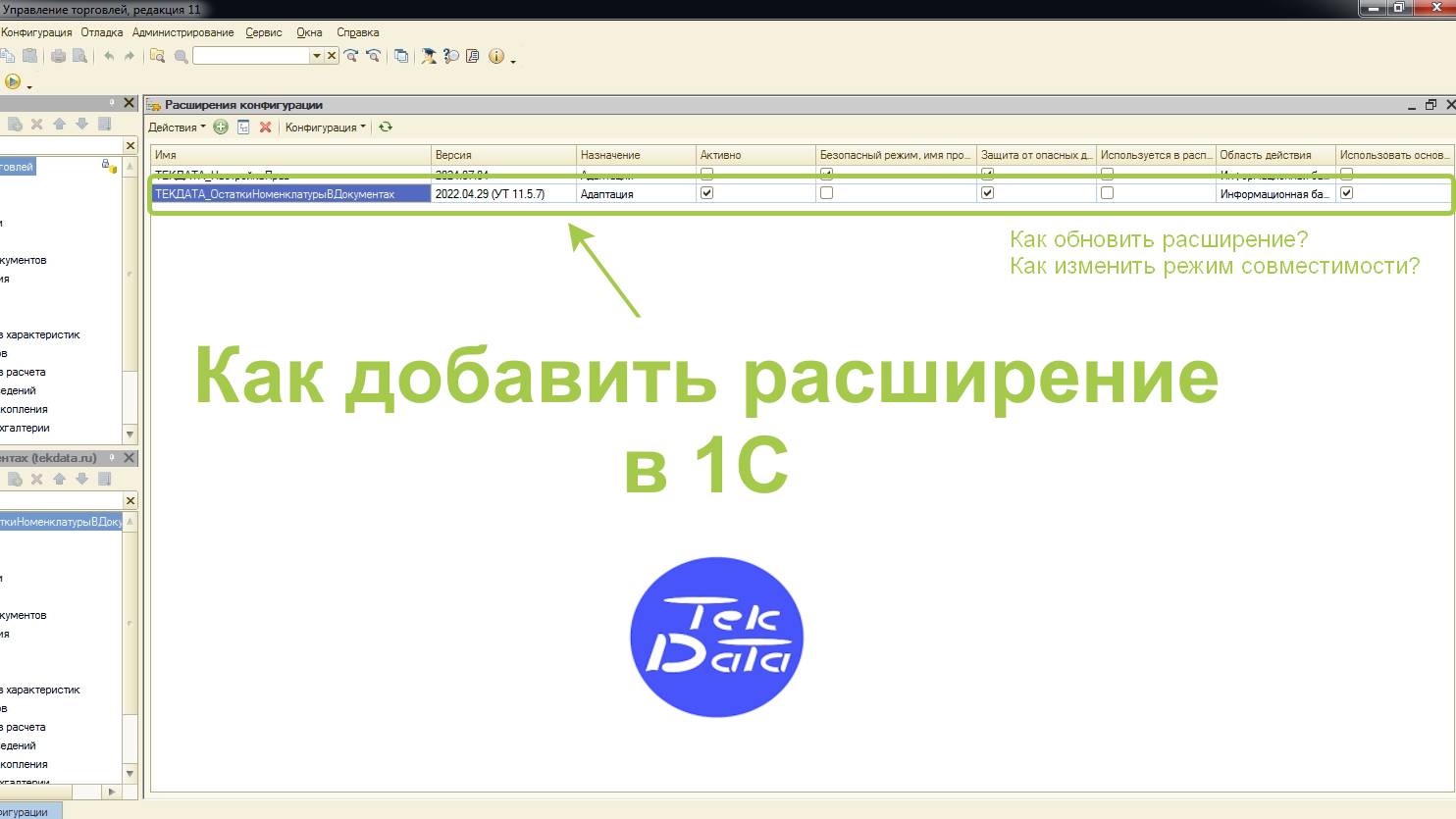Click the Версия column header

point(503,155)
